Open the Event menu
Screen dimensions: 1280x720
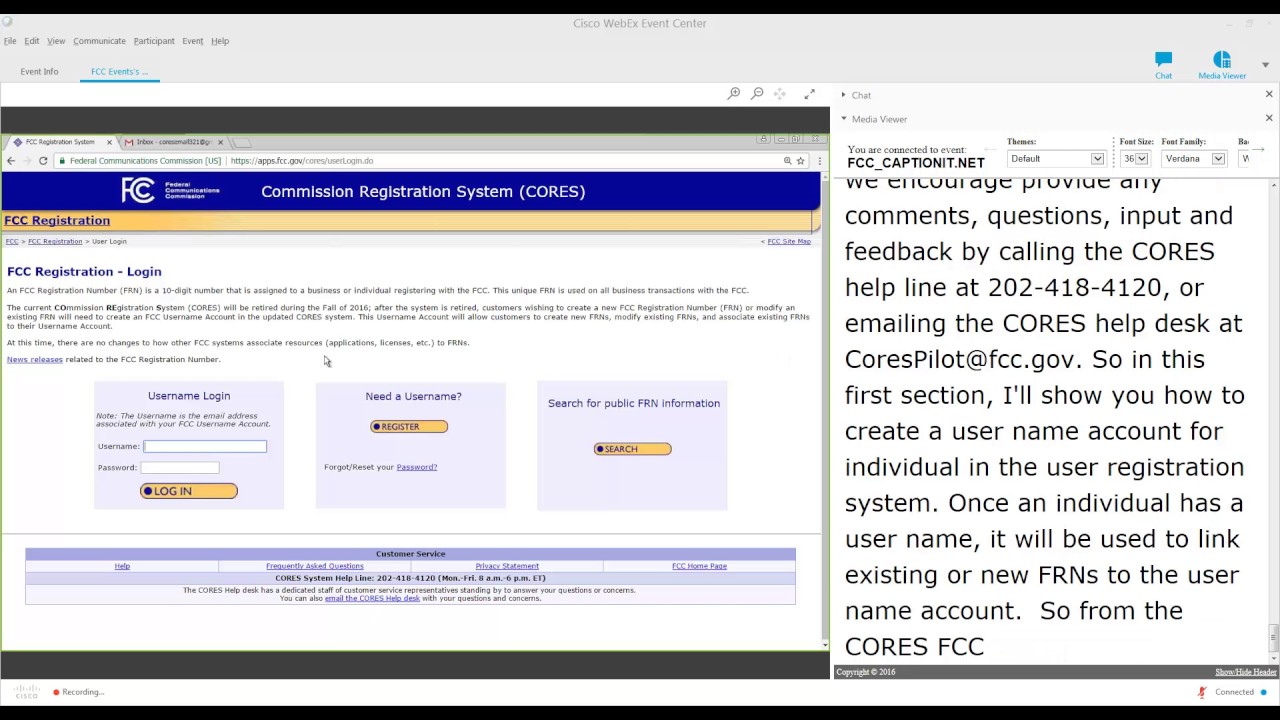click(193, 41)
